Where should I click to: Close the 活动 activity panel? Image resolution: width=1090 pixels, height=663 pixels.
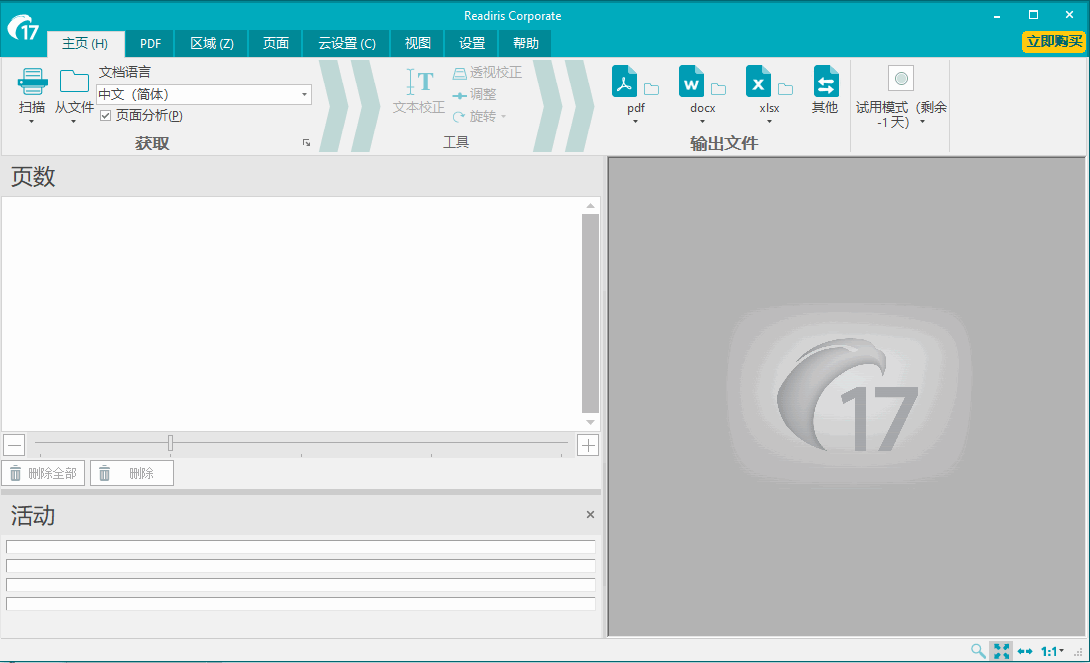click(x=590, y=514)
